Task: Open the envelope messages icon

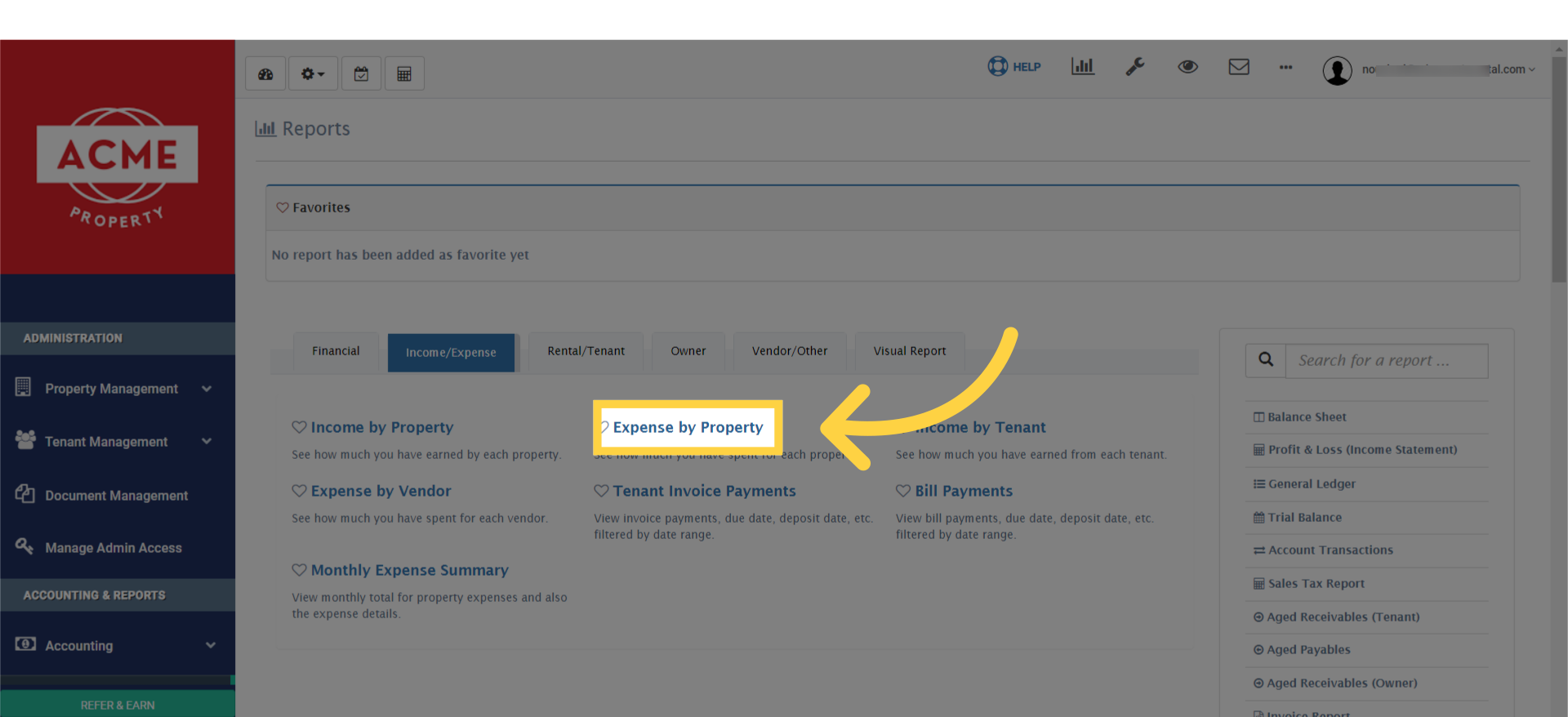Action: pyautogui.click(x=1239, y=67)
